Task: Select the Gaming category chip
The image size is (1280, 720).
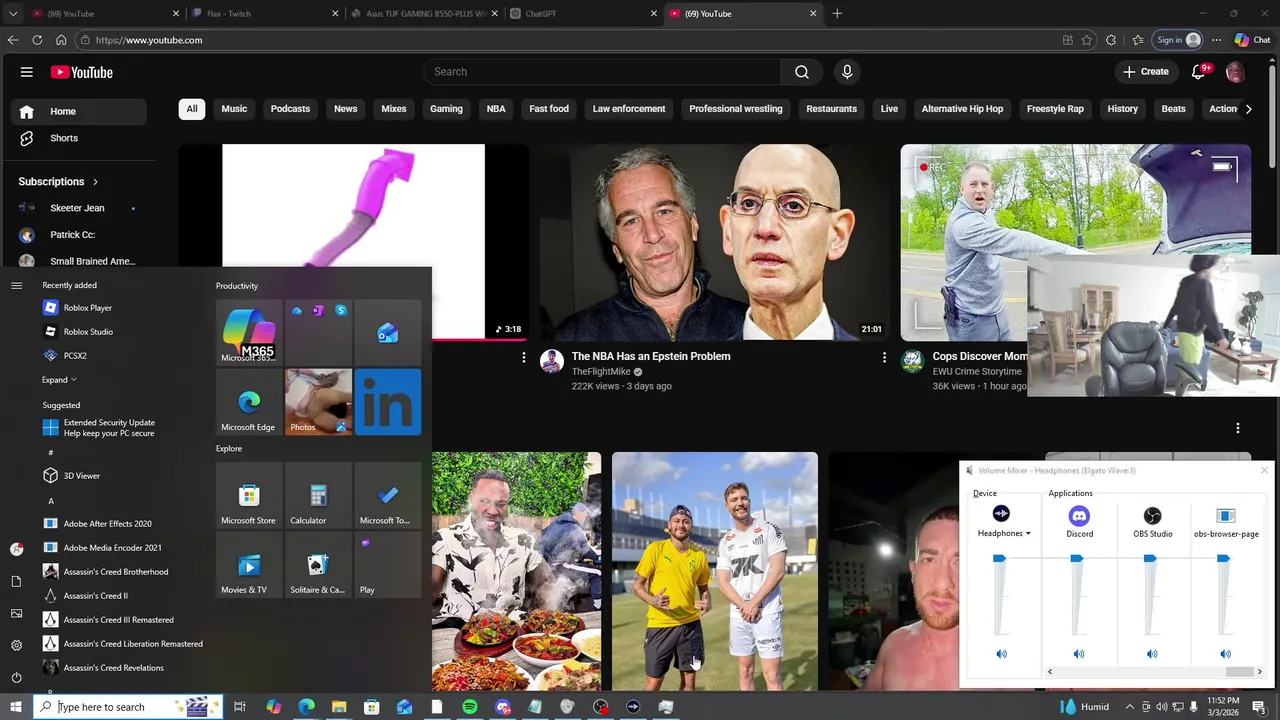Action: [446, 109]
